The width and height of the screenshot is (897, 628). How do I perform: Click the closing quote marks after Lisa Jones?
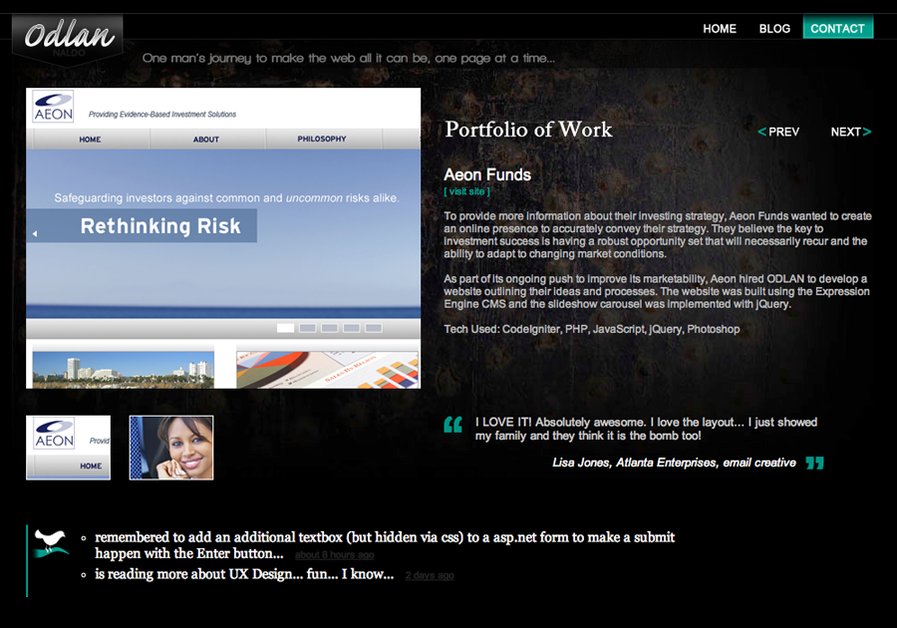point(815,463)
